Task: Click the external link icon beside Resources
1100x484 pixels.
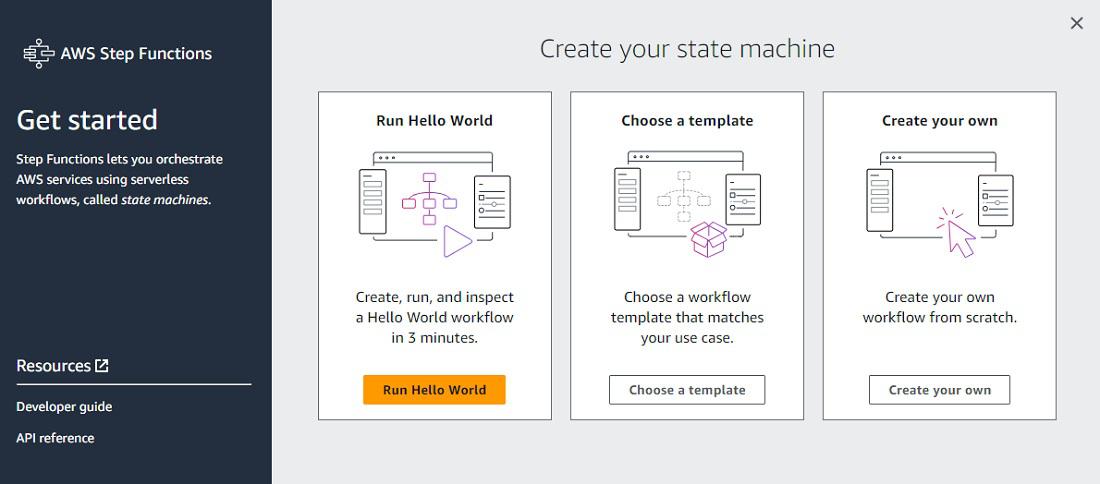Action: coord(101,366)
